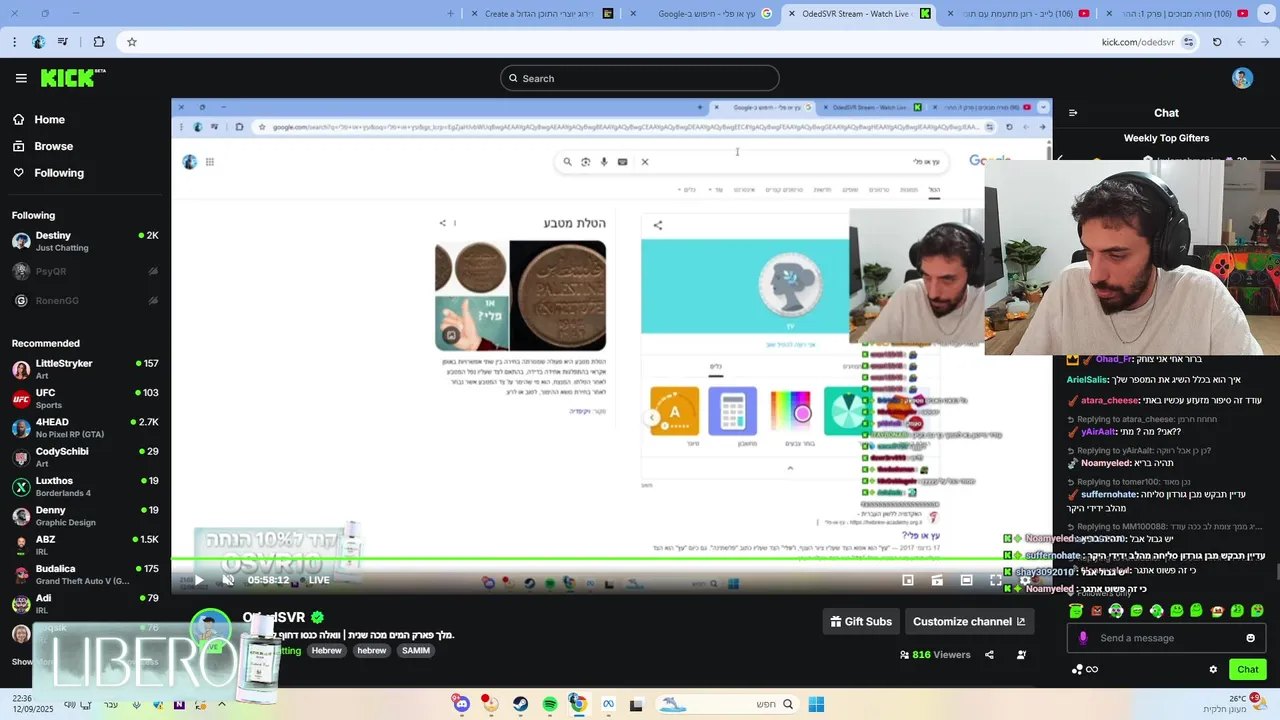Viewport: 1280px width, 720px height.
Task: Select the OdedSVR Stream browser tab
Action: pos(860,13)
